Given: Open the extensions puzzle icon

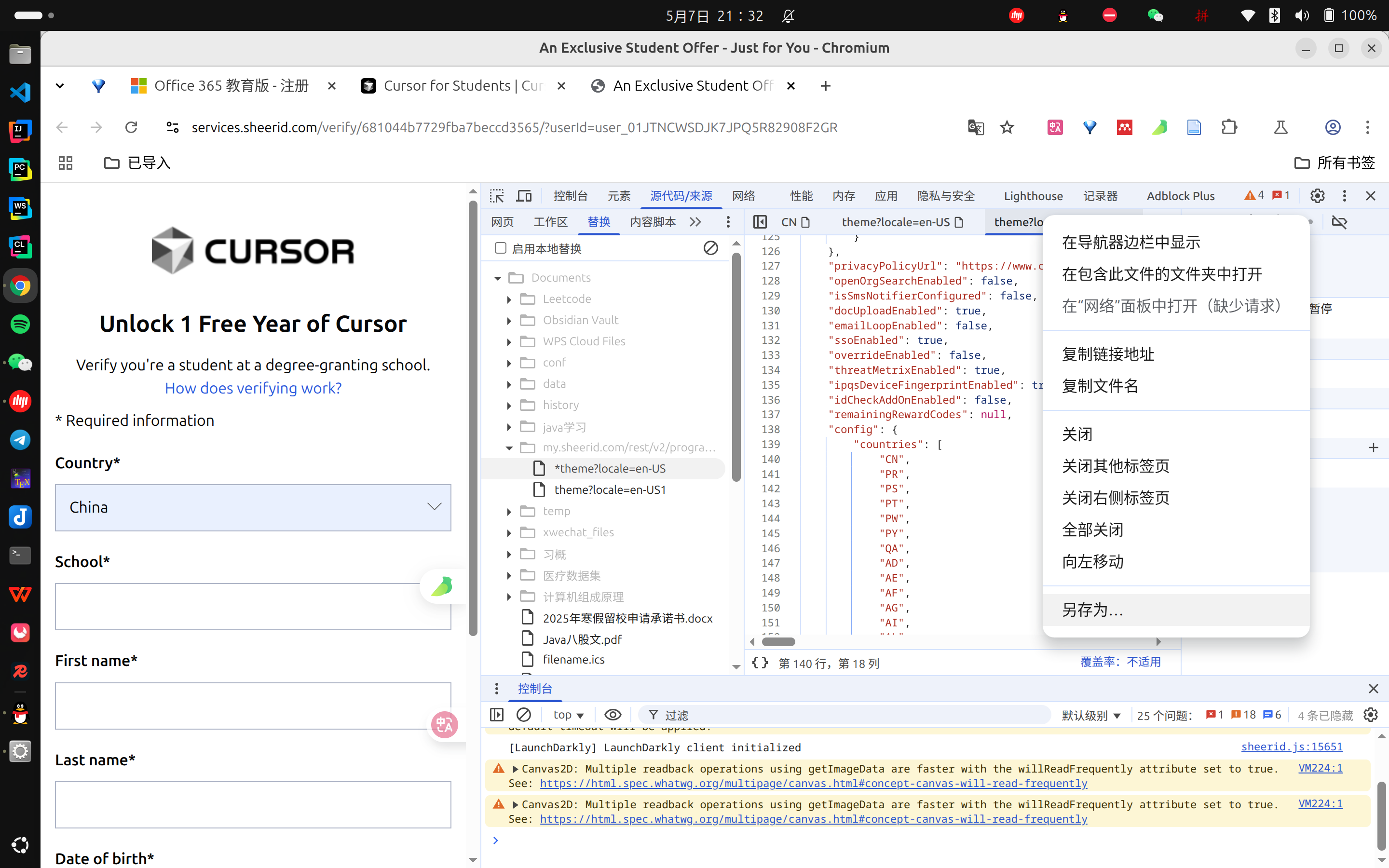Looking at the screenshot, I should click(1229, 127).
